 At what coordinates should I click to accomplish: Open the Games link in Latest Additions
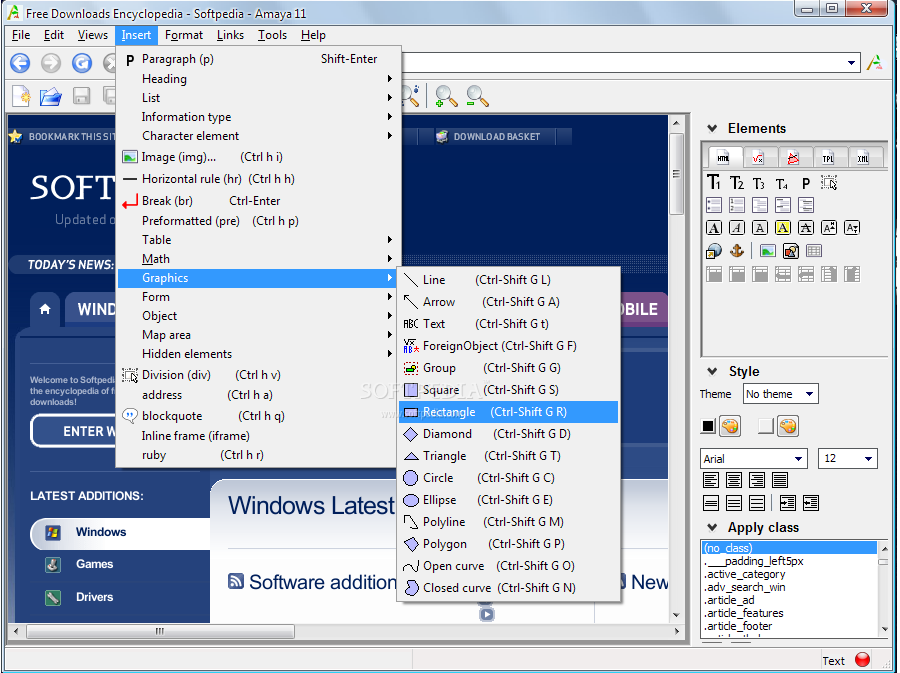click(94, 565)
